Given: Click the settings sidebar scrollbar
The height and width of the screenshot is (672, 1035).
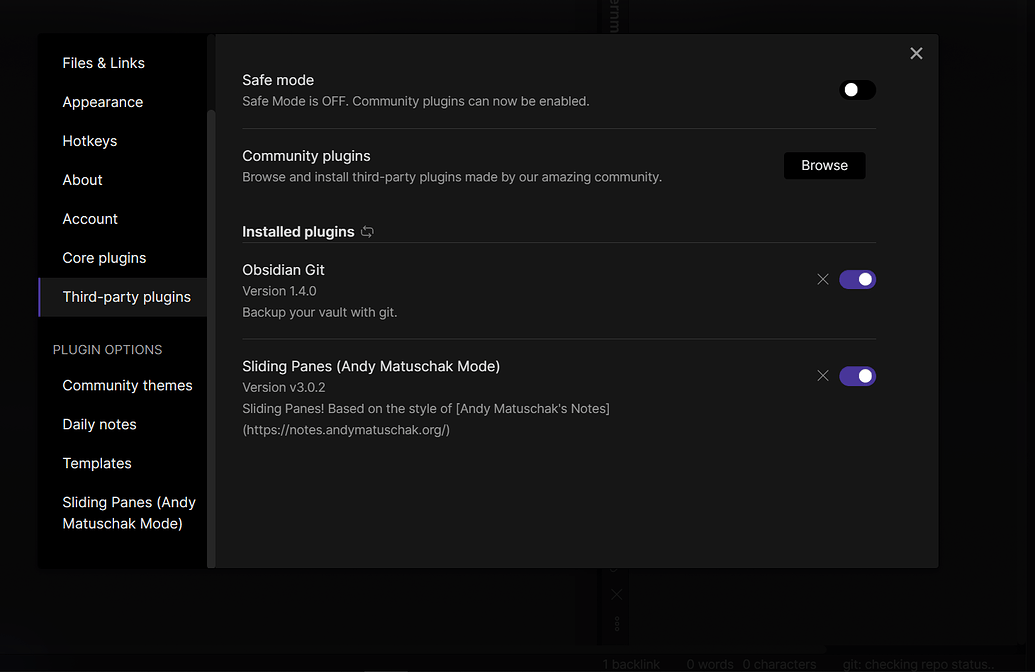Looking at the screenshot, I should 211,338.
